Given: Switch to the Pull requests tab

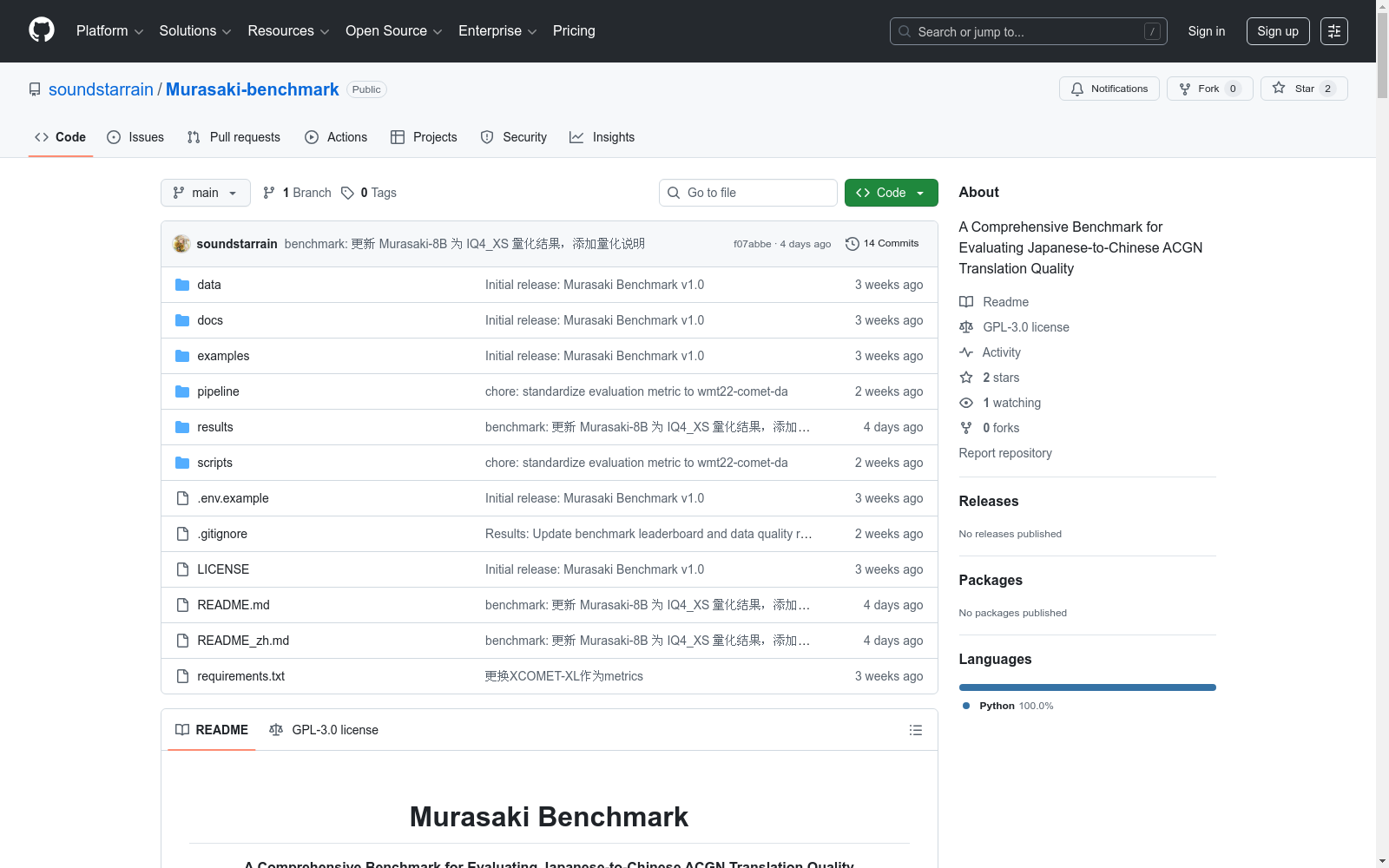Looking at the screenshot, I should point(234,137).
